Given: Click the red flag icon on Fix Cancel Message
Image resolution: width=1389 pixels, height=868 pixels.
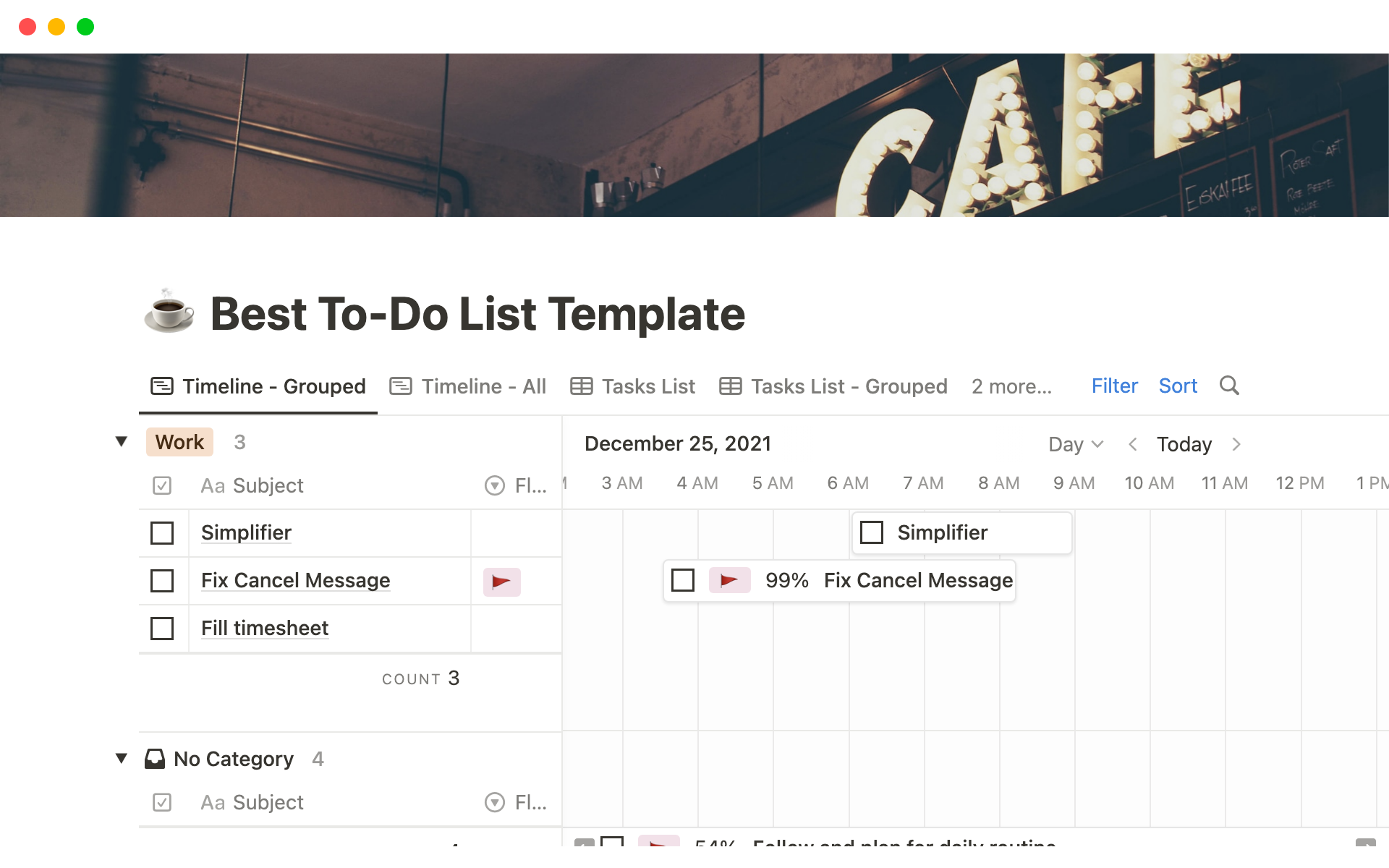Looking at the screenshot, I should [501, 581].
